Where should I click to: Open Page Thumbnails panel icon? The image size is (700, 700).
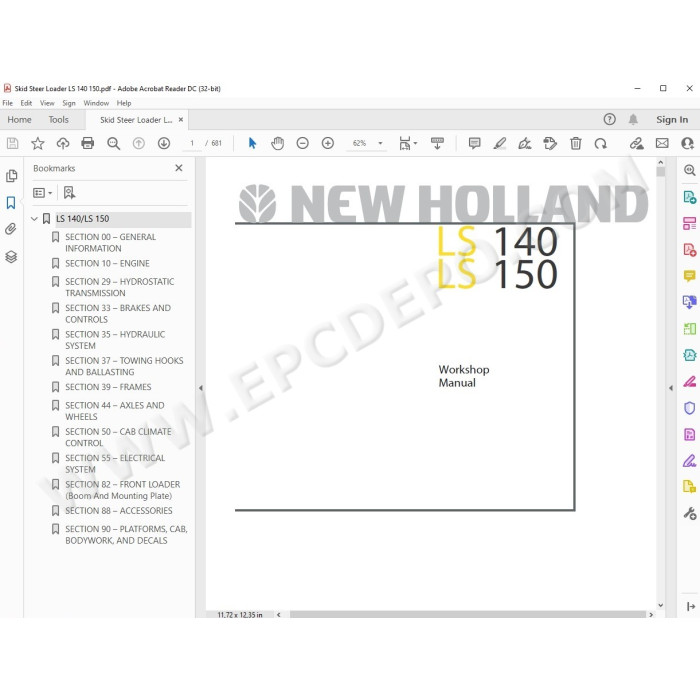[12, 176]
